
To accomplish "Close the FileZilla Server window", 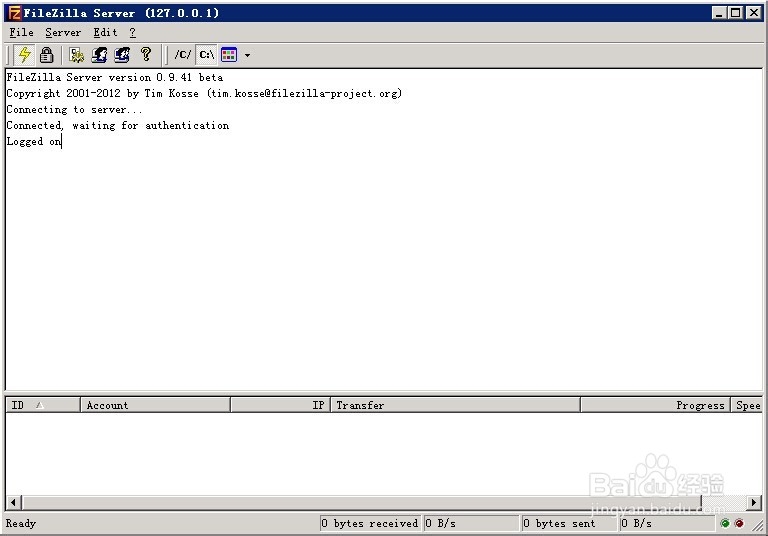I will click(754, 13).
